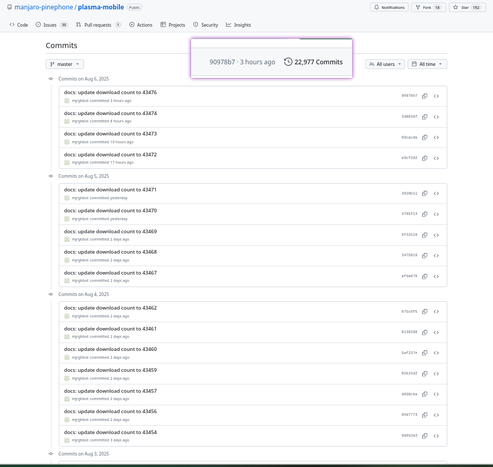Browse repository at the 43457 commit
The height and width of the screenshot is (467, 493).
pos(436,394)
